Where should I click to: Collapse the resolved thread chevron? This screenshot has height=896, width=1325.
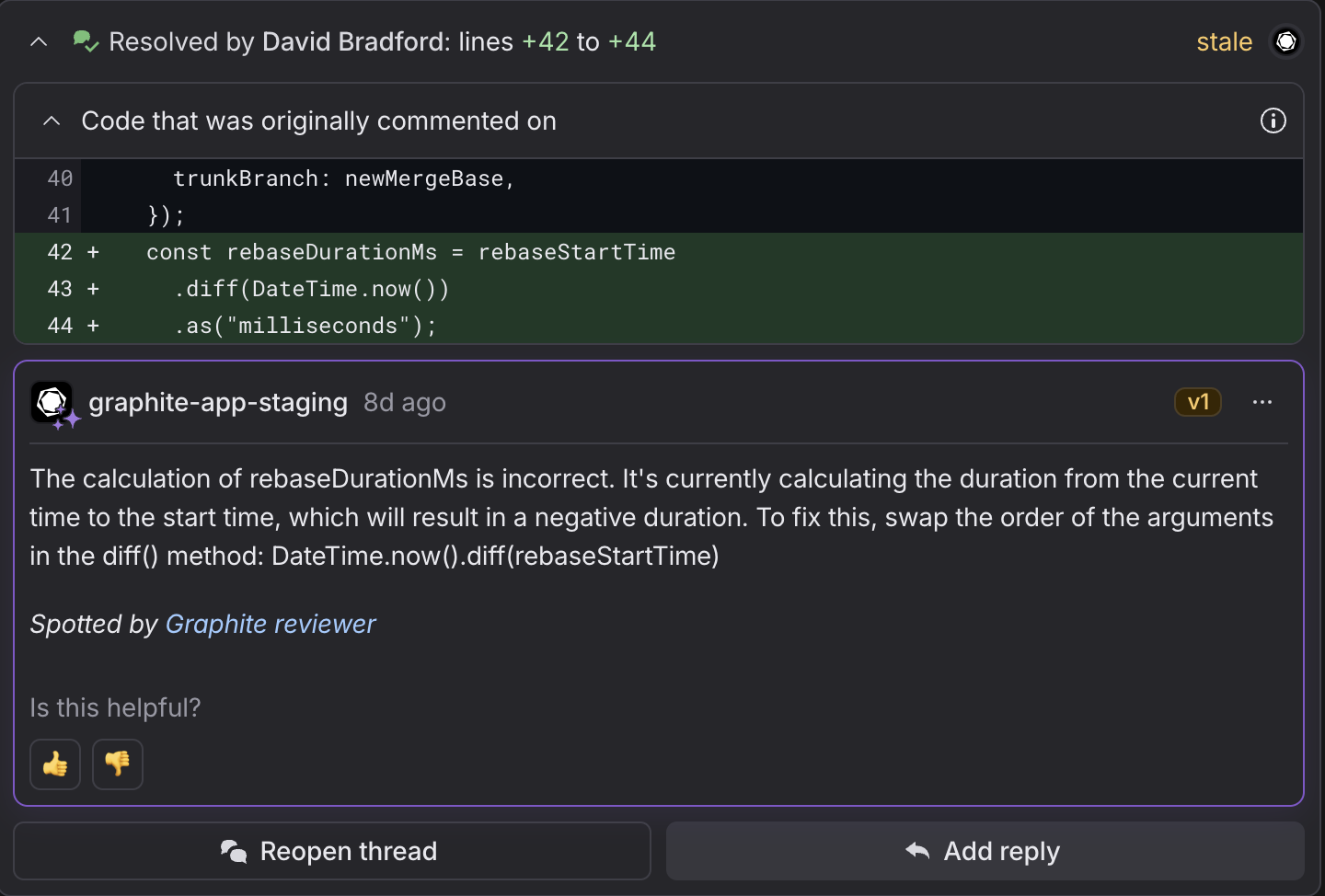click(x=39, y=41)
